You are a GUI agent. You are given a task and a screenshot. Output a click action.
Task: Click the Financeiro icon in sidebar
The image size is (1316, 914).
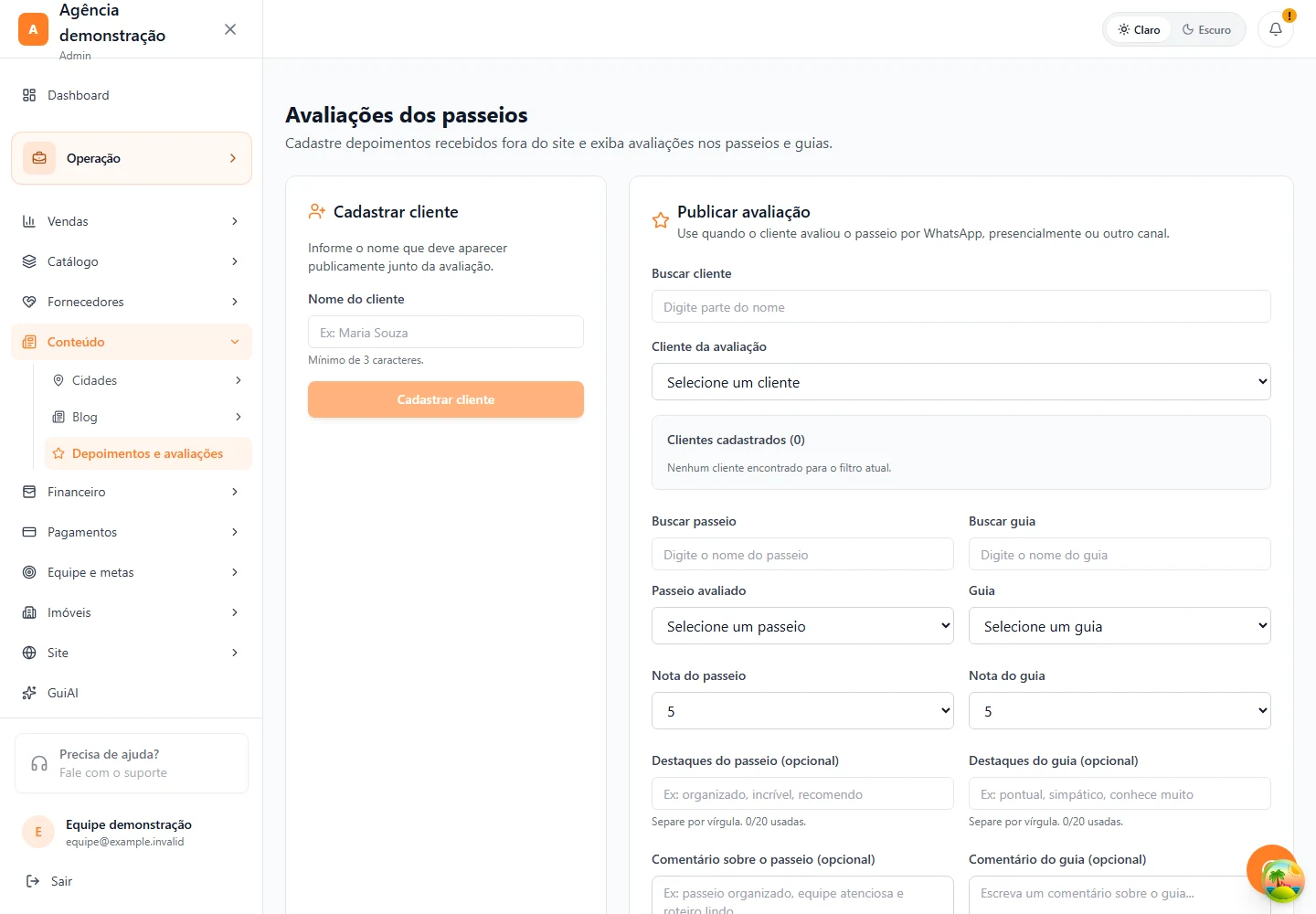click(29, 492)
